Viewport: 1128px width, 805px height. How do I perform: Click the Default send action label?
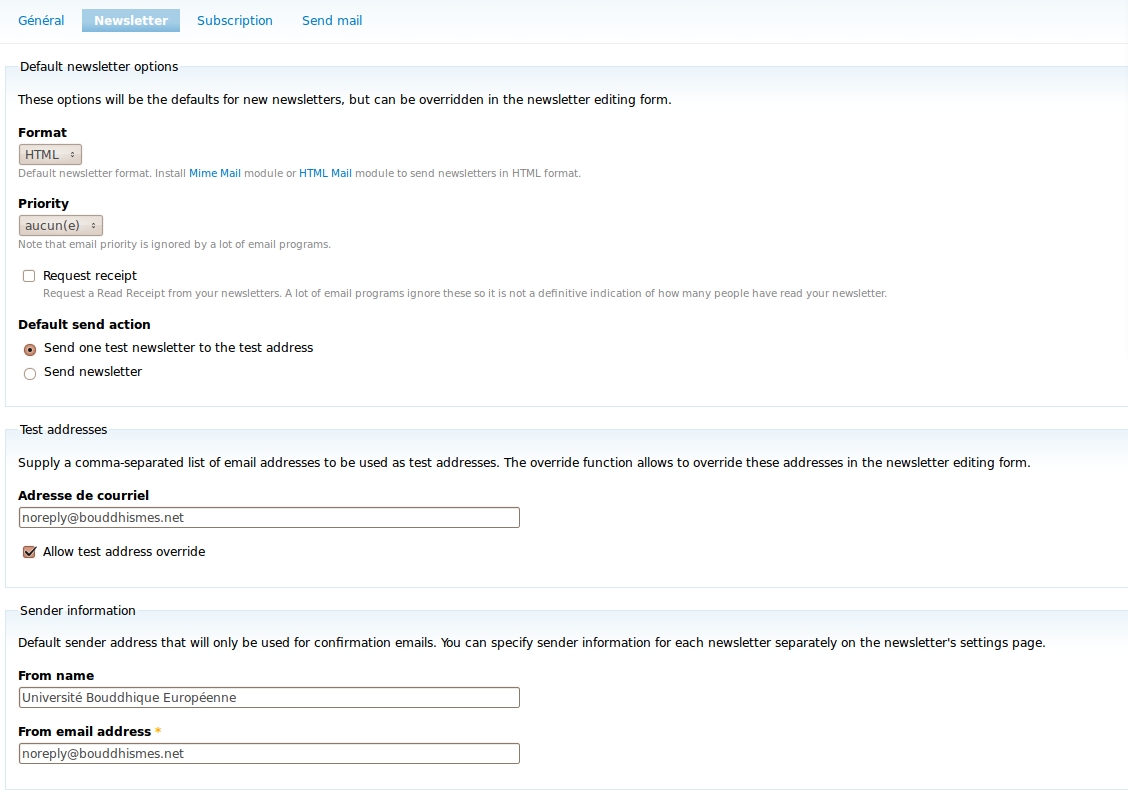[84, 324]
